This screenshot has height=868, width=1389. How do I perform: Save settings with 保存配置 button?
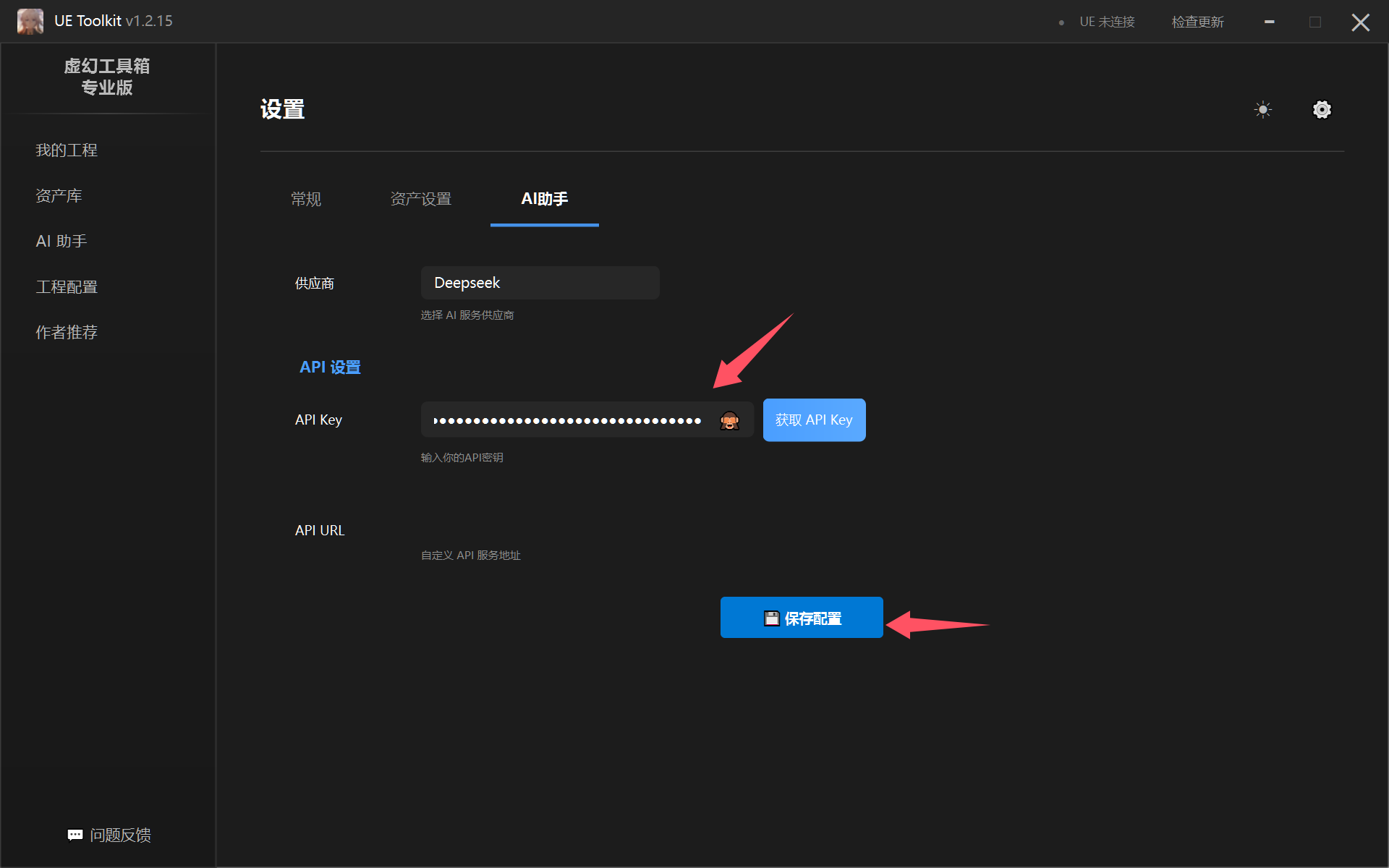802,618
